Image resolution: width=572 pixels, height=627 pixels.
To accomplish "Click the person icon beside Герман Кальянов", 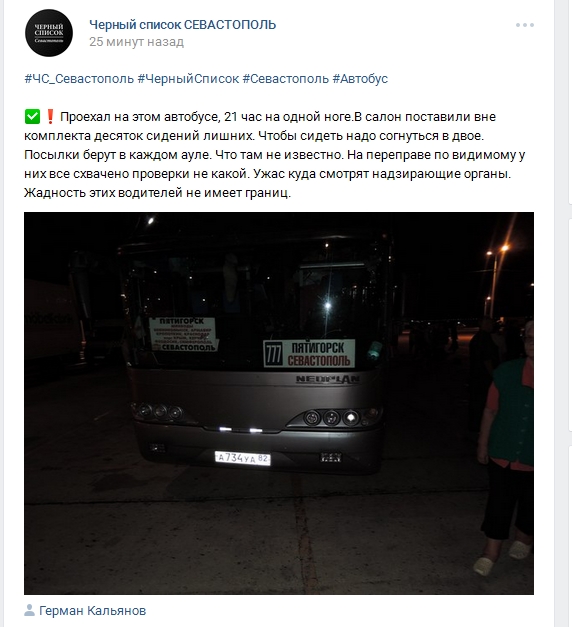I will (x=29, y=610).
